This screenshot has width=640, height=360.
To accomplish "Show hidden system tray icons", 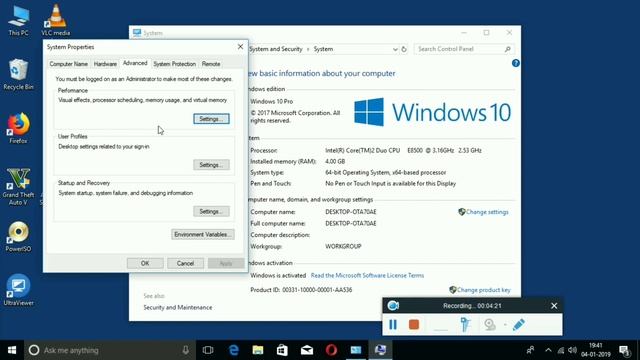I will (x=548, y=350).
